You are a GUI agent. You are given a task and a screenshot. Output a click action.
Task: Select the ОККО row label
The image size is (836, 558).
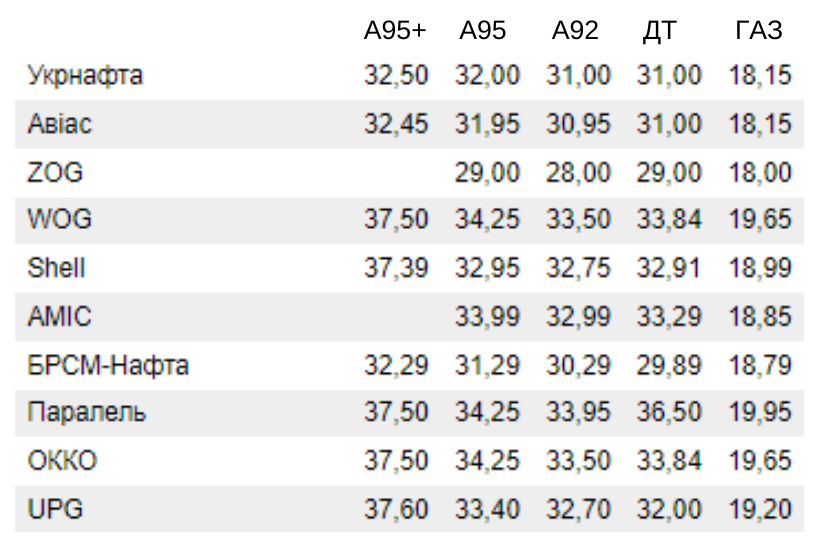(62, 460)
